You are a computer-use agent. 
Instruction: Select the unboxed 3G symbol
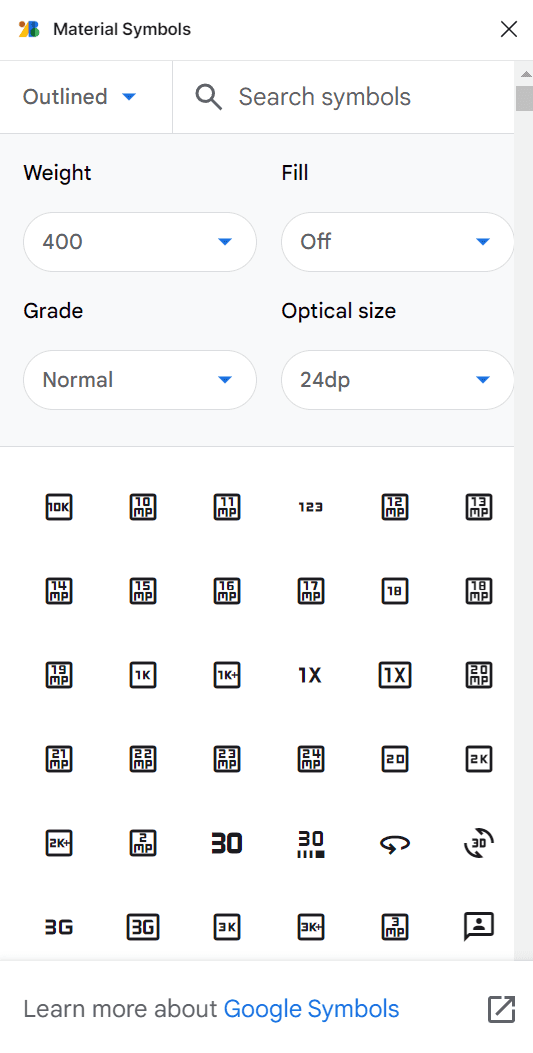click(x=59, y=927)
